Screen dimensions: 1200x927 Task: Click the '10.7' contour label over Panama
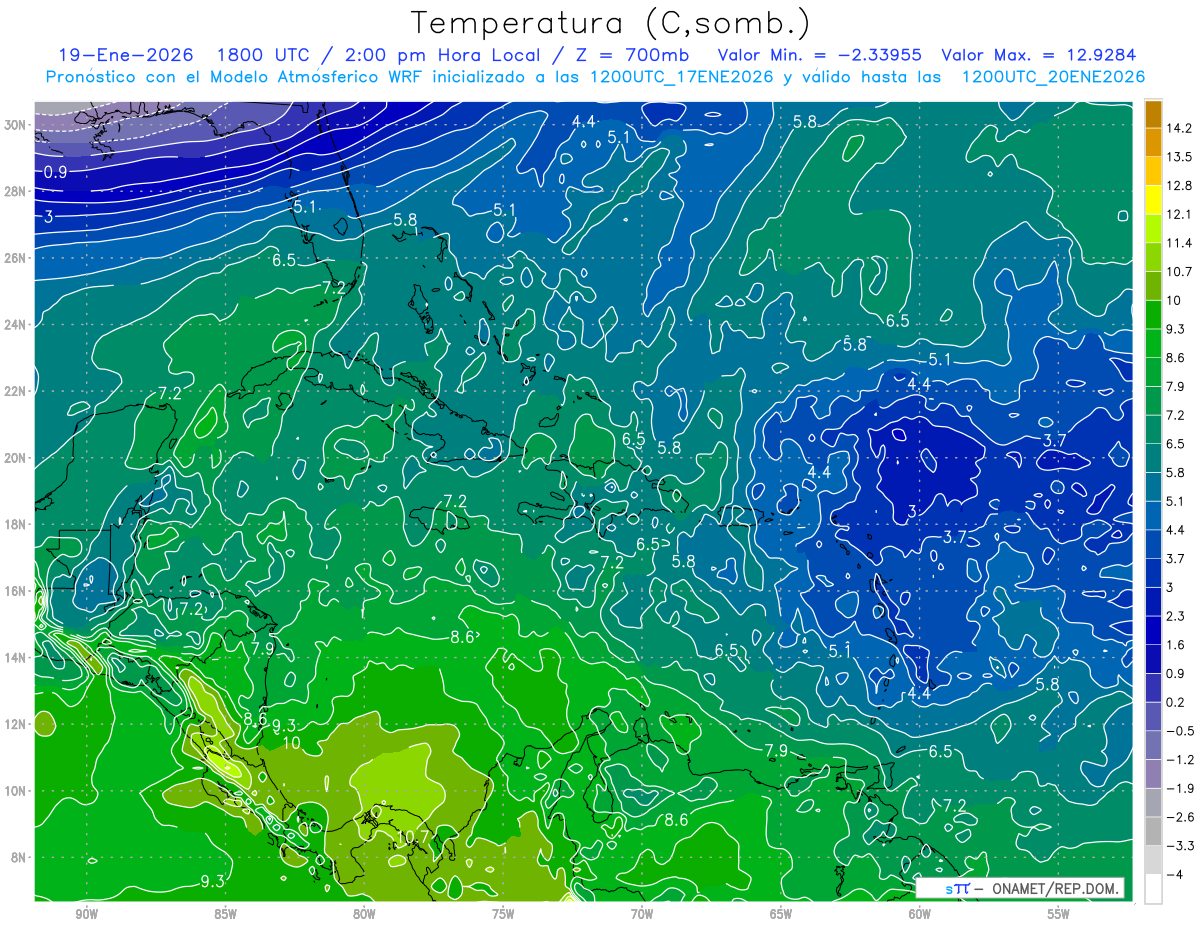(414, 837)
